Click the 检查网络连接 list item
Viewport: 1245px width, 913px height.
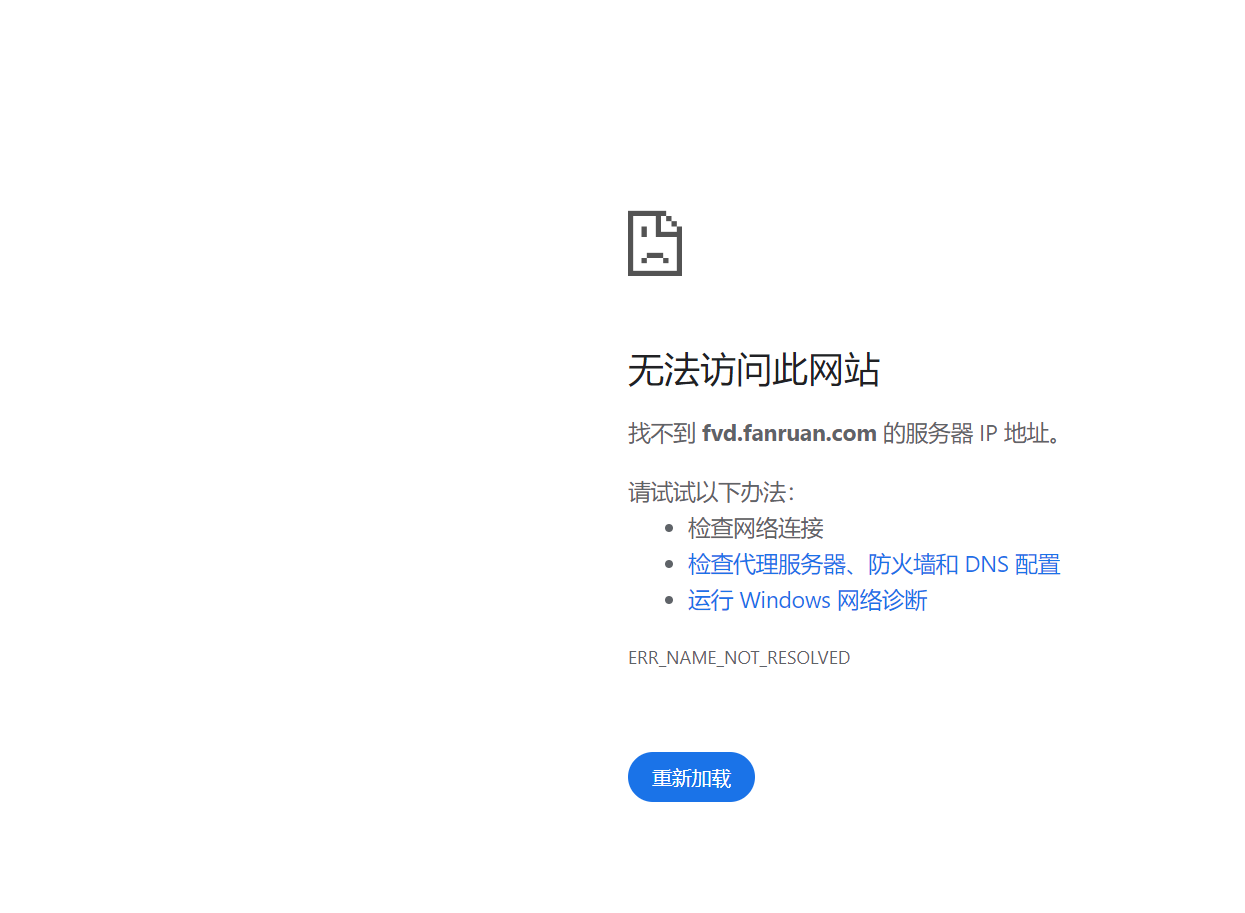tap(756, 528)
